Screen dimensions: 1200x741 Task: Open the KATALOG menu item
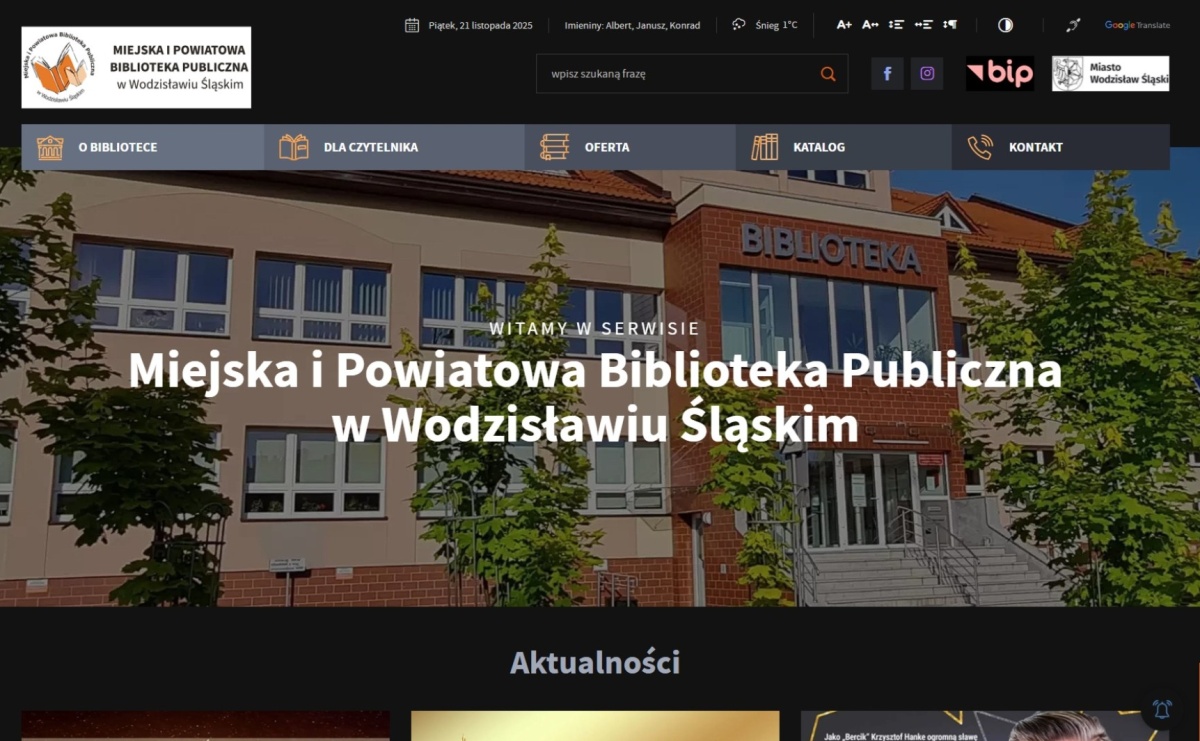click(820, 147)
